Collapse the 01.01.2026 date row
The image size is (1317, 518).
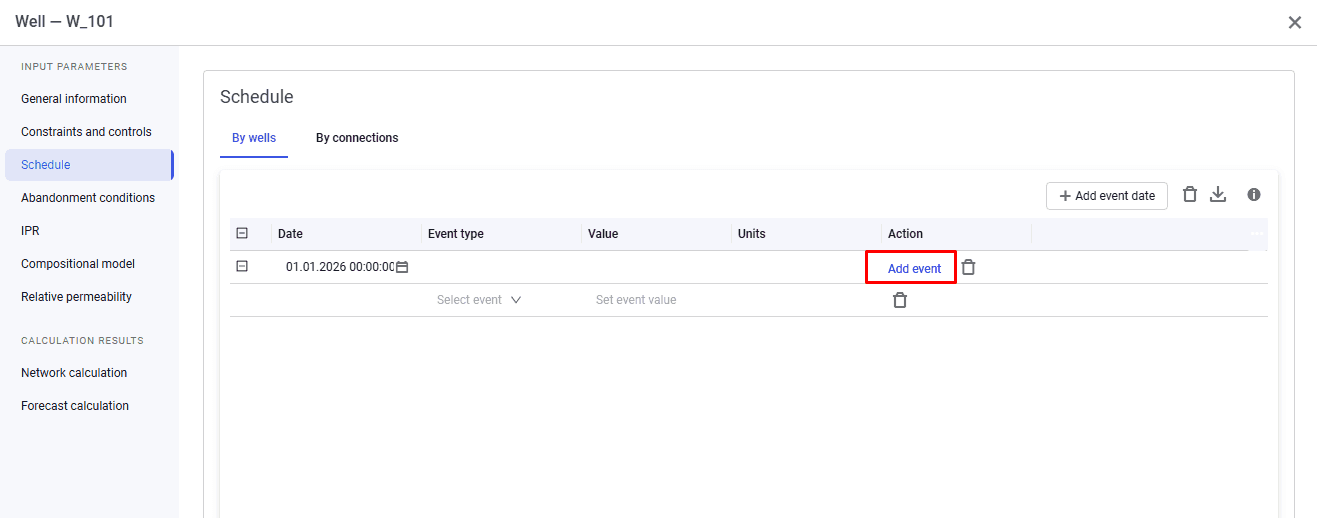[x=242, y=267]
